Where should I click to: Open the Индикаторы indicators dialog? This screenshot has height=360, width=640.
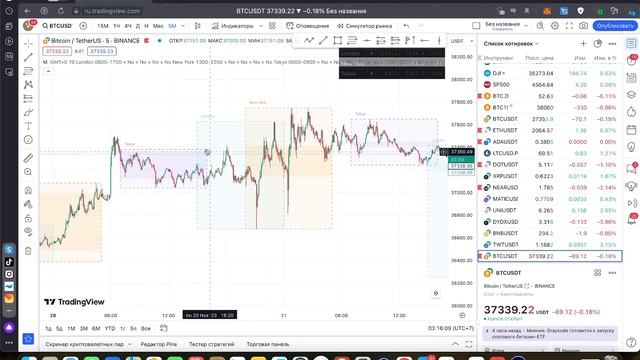pyautogui.click(x=233, y=26)
